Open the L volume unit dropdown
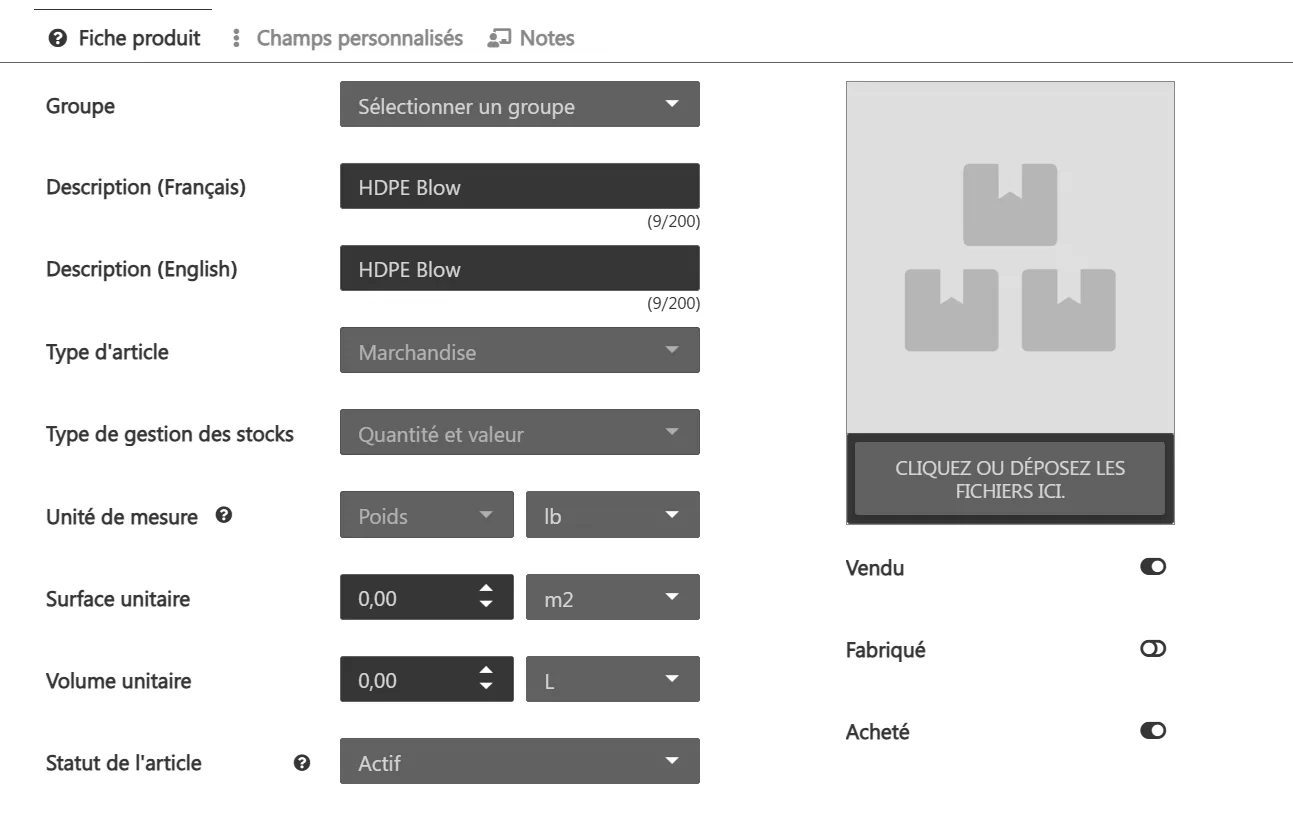 (x=613, y=680)
